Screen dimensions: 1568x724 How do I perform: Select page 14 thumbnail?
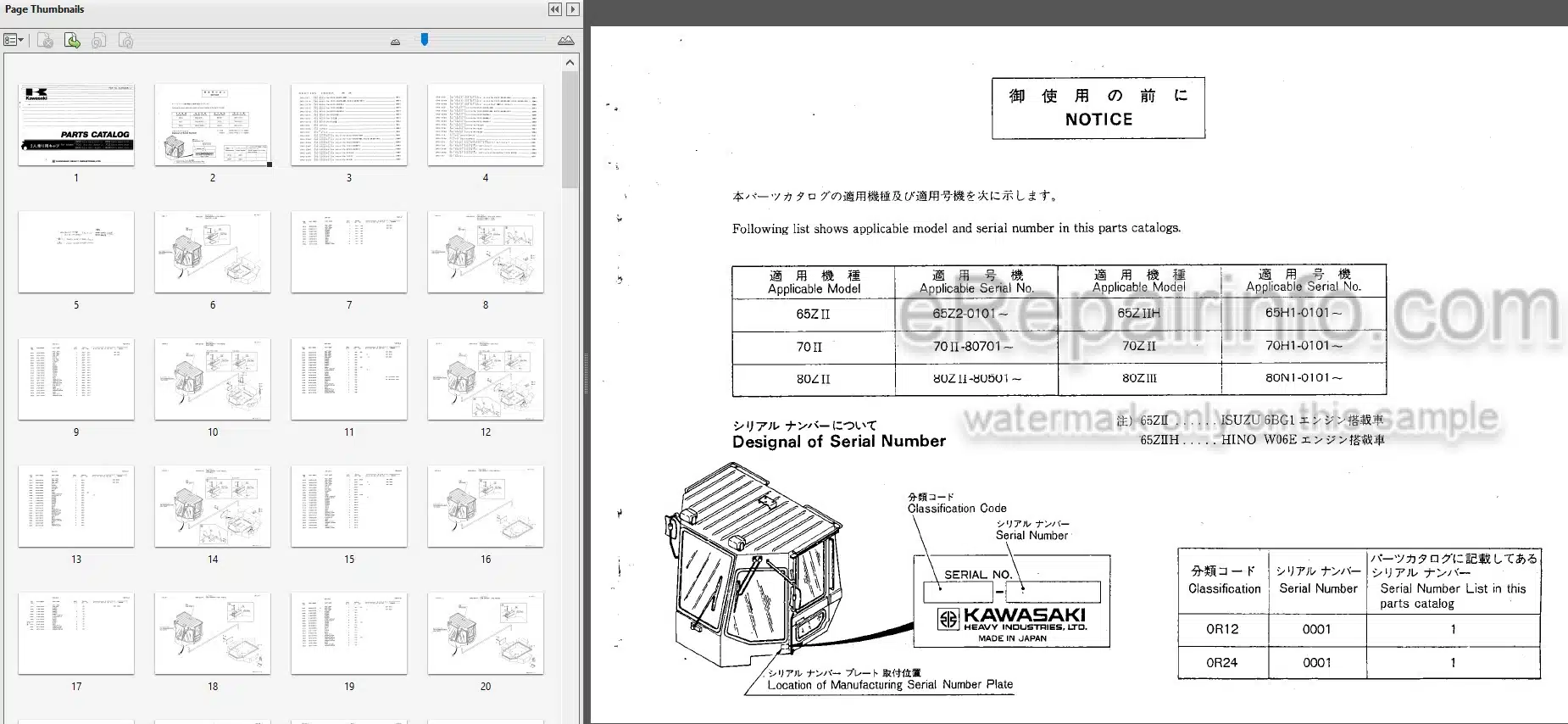(213, 506)
